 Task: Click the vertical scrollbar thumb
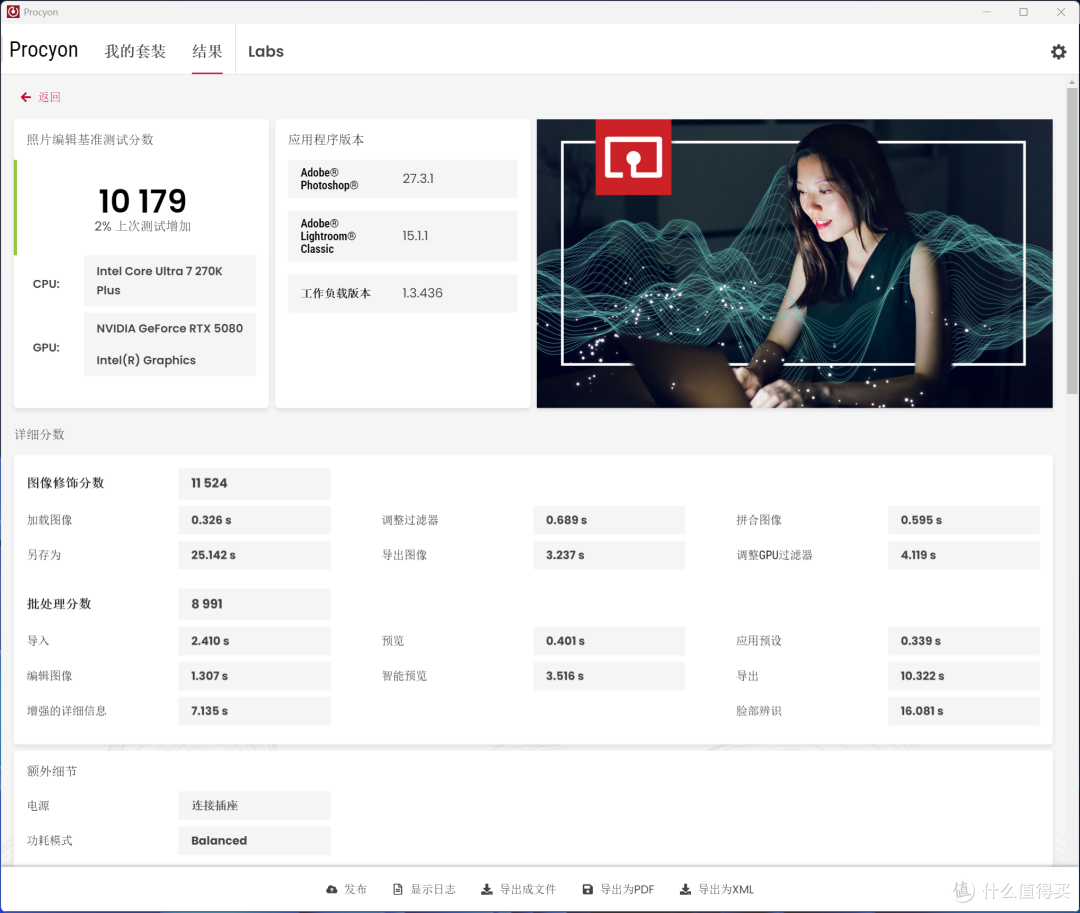(x=1072, y=240)
